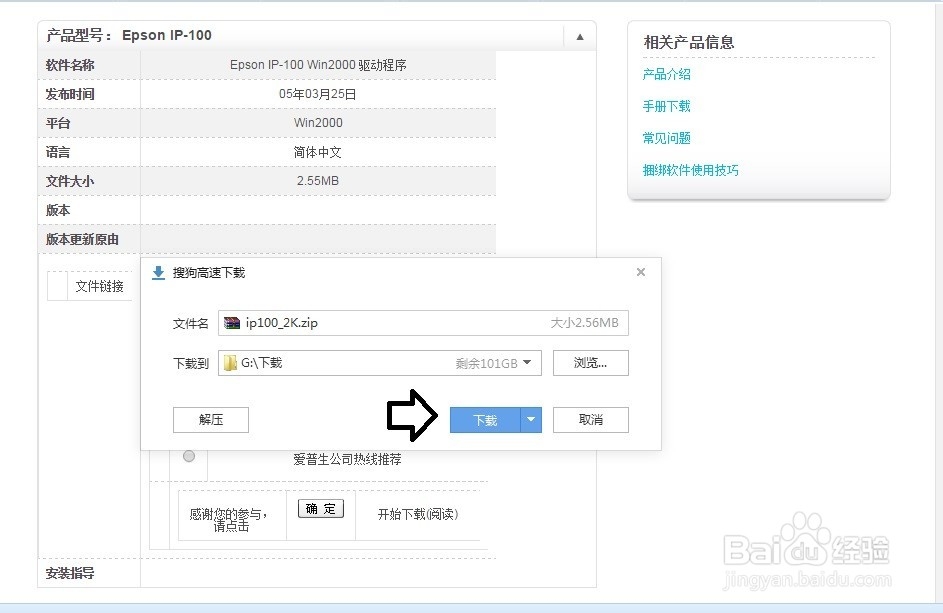Click the 软件名称 row label
Image resolution: width=943 pixels, height=613 pixels.
coord(70,65)
